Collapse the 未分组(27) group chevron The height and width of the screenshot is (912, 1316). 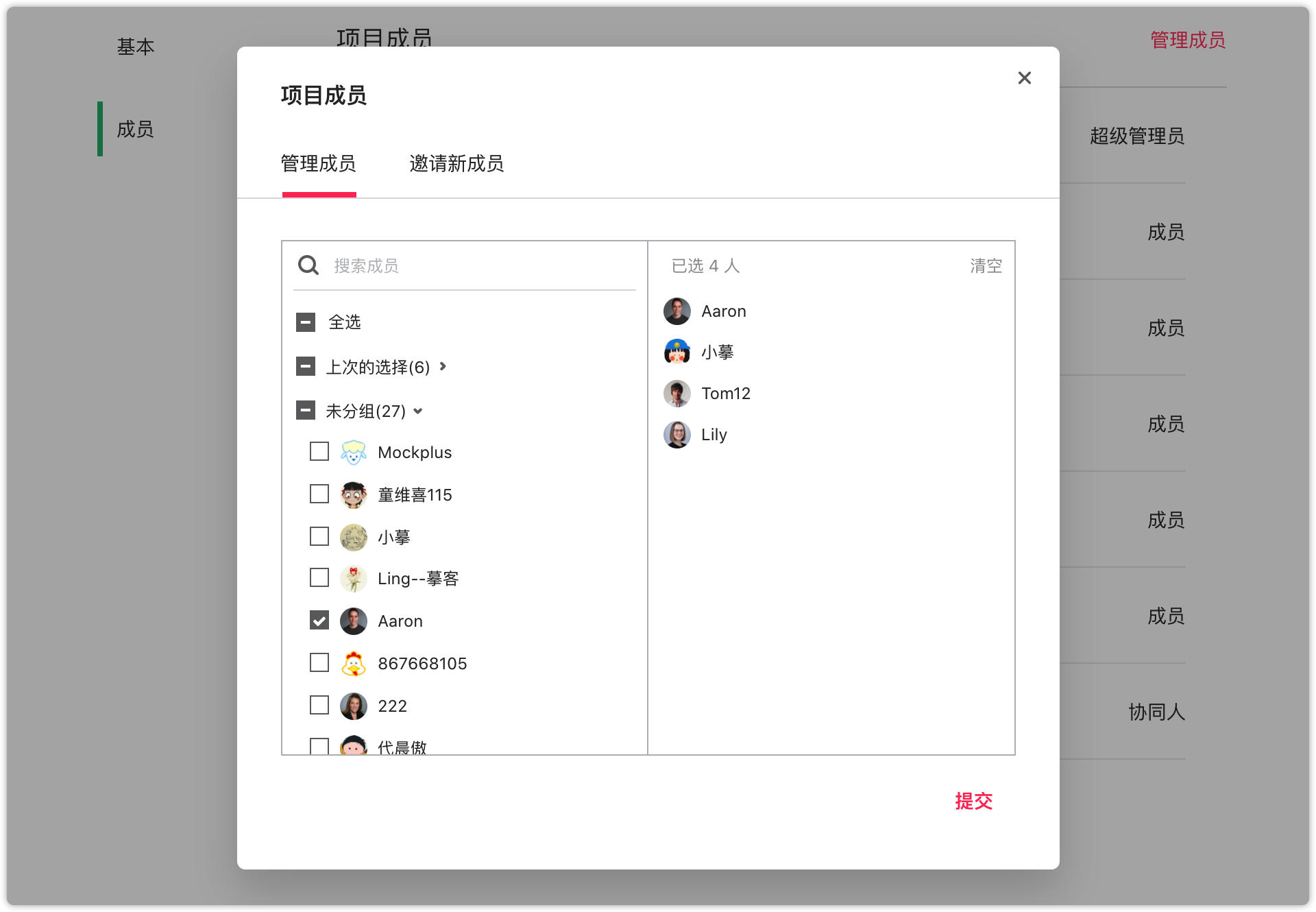click(418, 411)
